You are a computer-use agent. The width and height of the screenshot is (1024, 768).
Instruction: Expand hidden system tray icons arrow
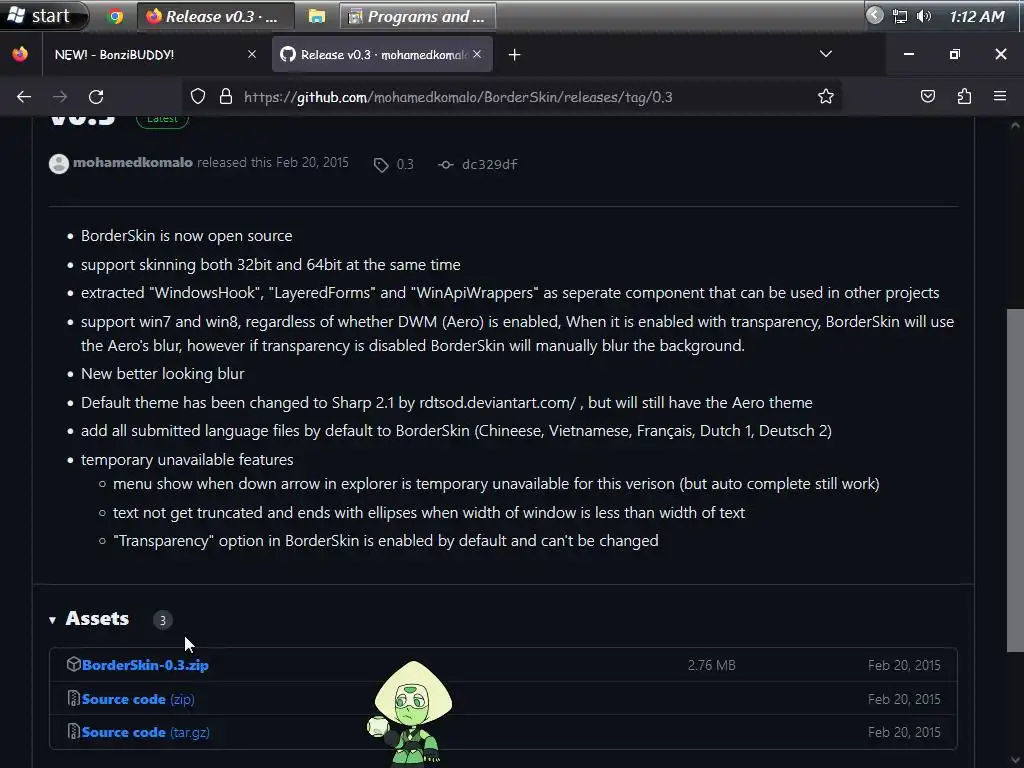coord(874,16)
